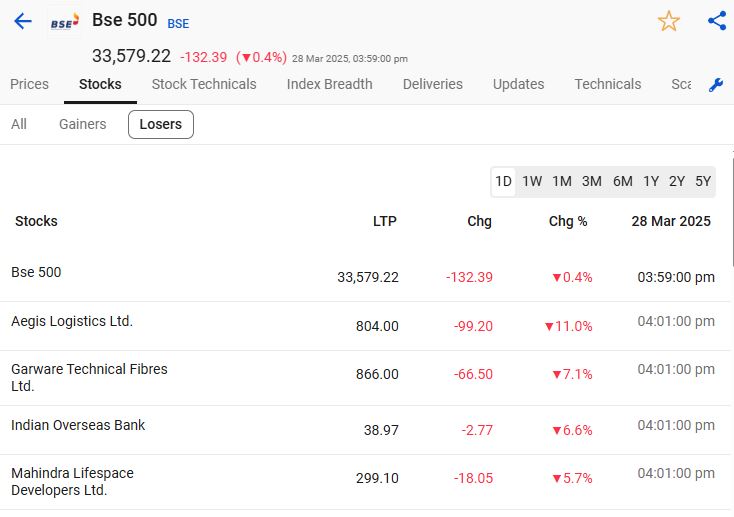This screenshot has width=734, height=517.
Task: Switch to the Prices tab
Action: pyautogui.click(x=29, y=84)
